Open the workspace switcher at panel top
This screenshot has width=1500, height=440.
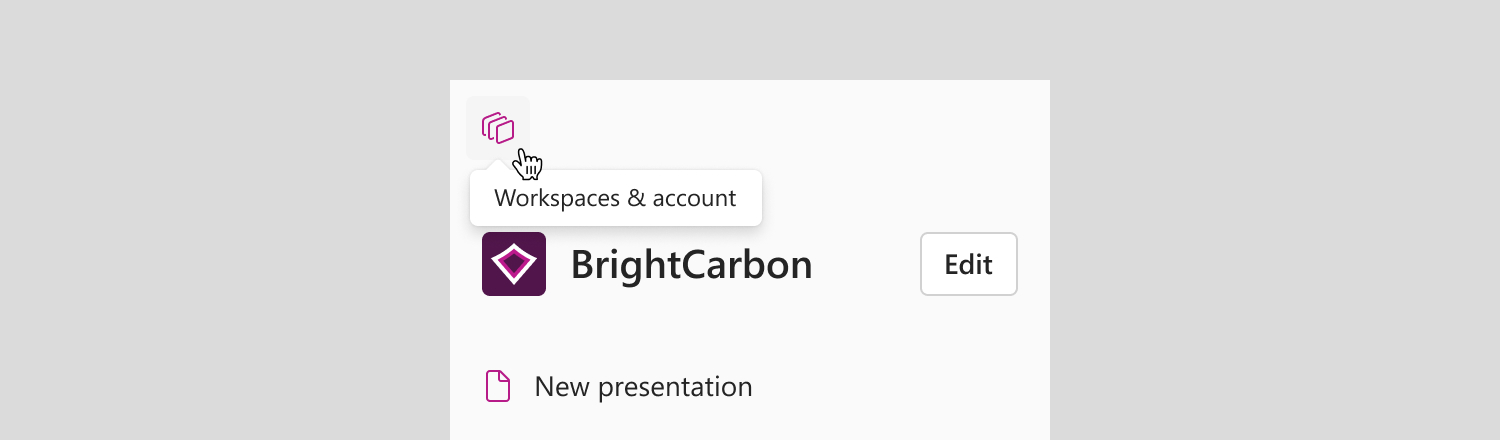click(498, 128)
